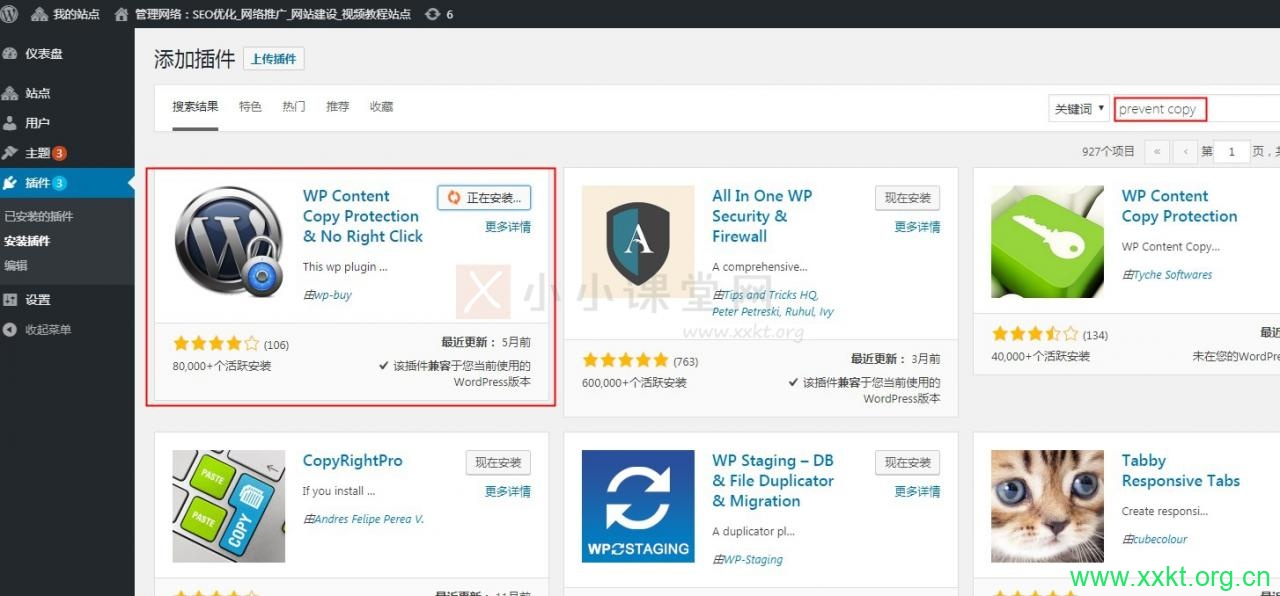Open WP Staging – DB & File Duplicator title
Image resolution: width=1280 pixels, height=596 pixels.
(x=773, y=481)
